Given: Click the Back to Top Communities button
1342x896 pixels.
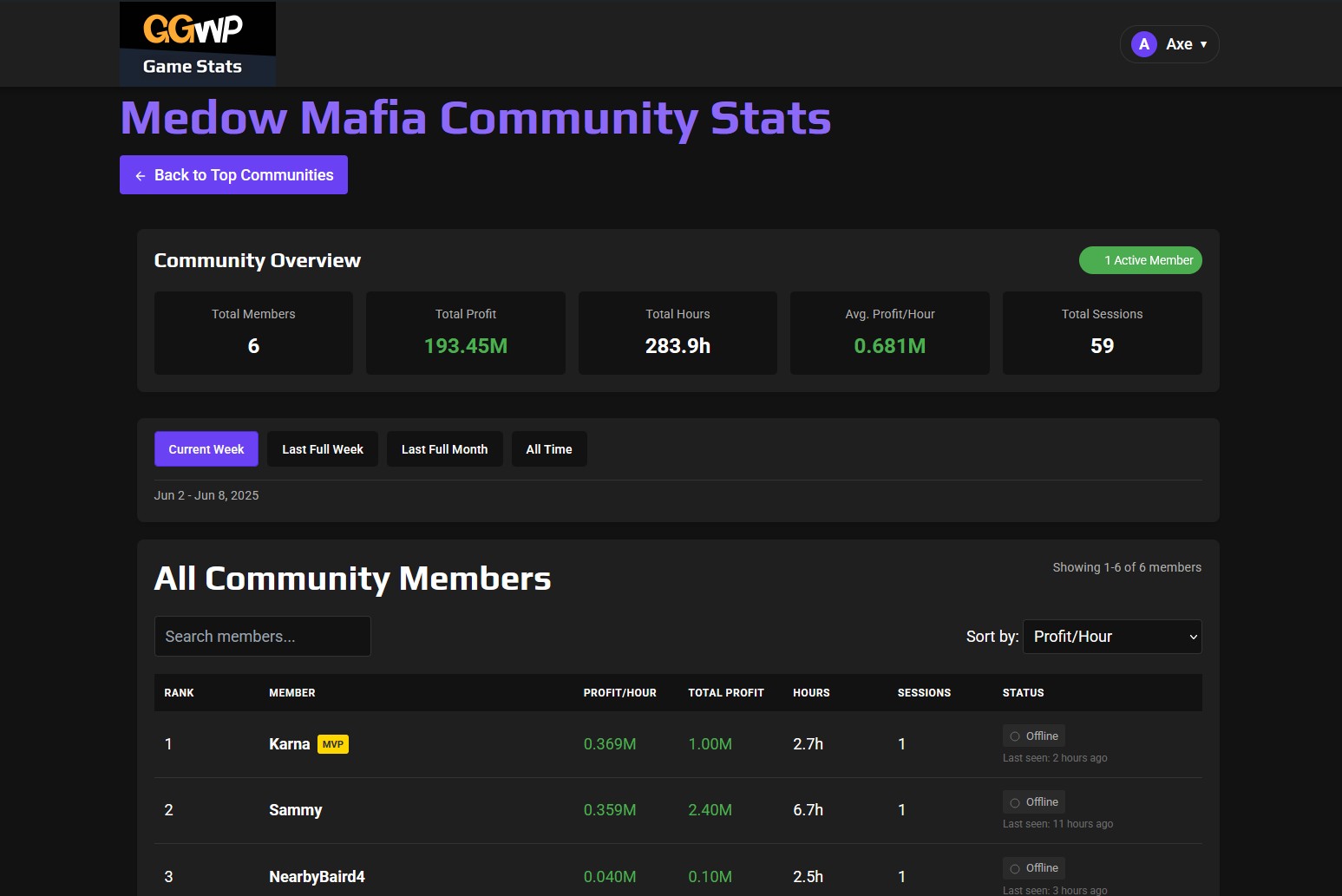Looking at the screenshot, I should [x=232, y=174].
